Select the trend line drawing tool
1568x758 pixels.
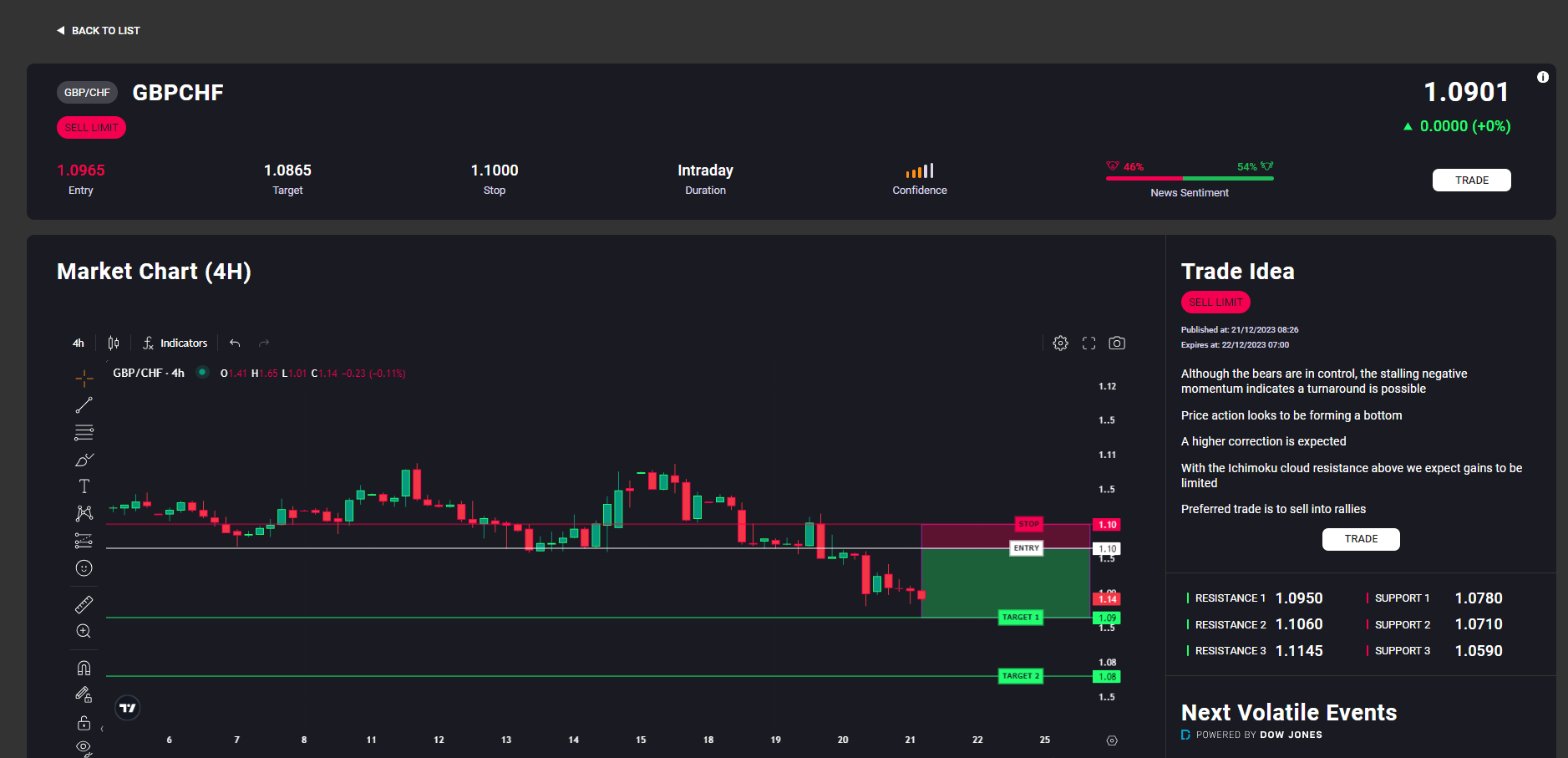[x=83, y=405]
